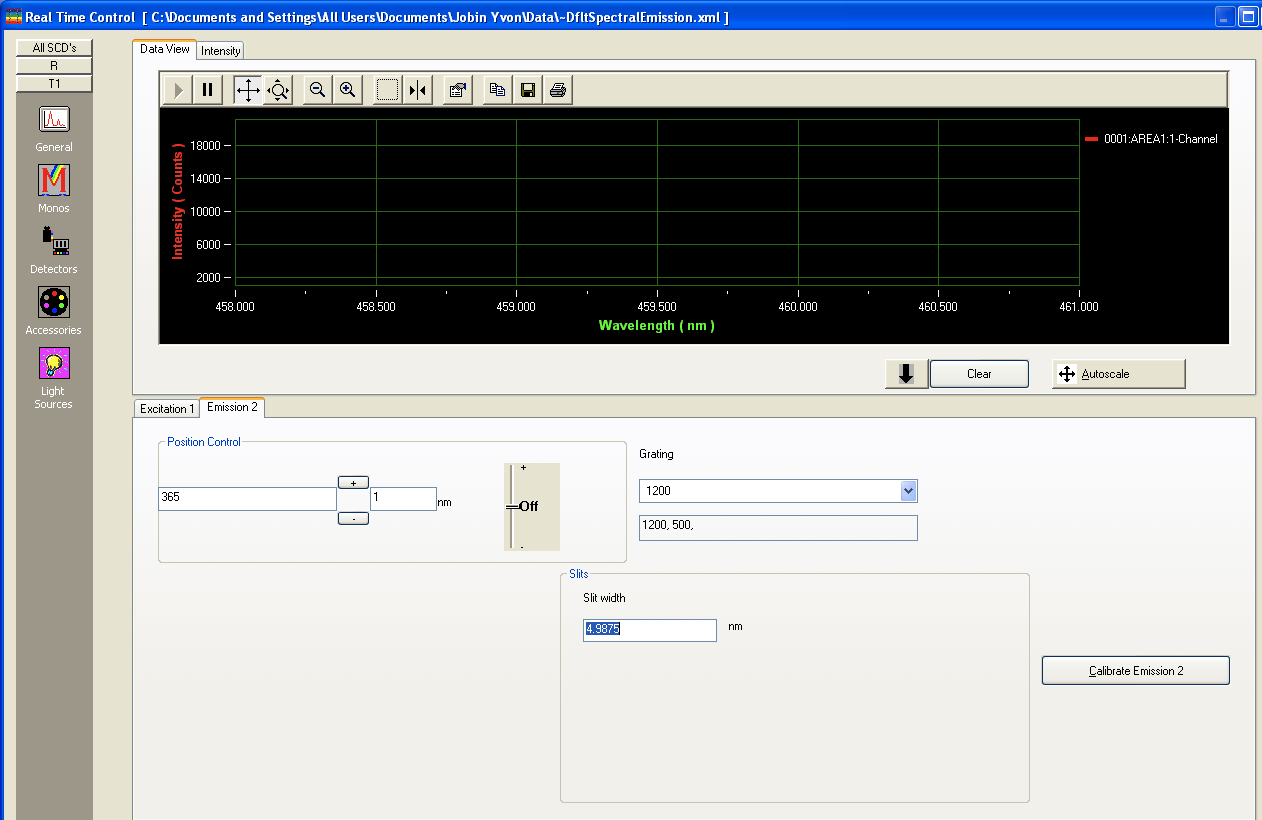The width and height of the screenshot is (1262, 820).
Task: Select the rectangular selection tool
Action: click(387, 90)
